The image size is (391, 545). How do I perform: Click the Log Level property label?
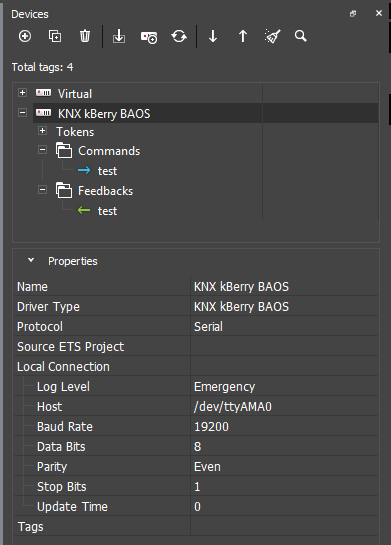[x=63, y=387]
